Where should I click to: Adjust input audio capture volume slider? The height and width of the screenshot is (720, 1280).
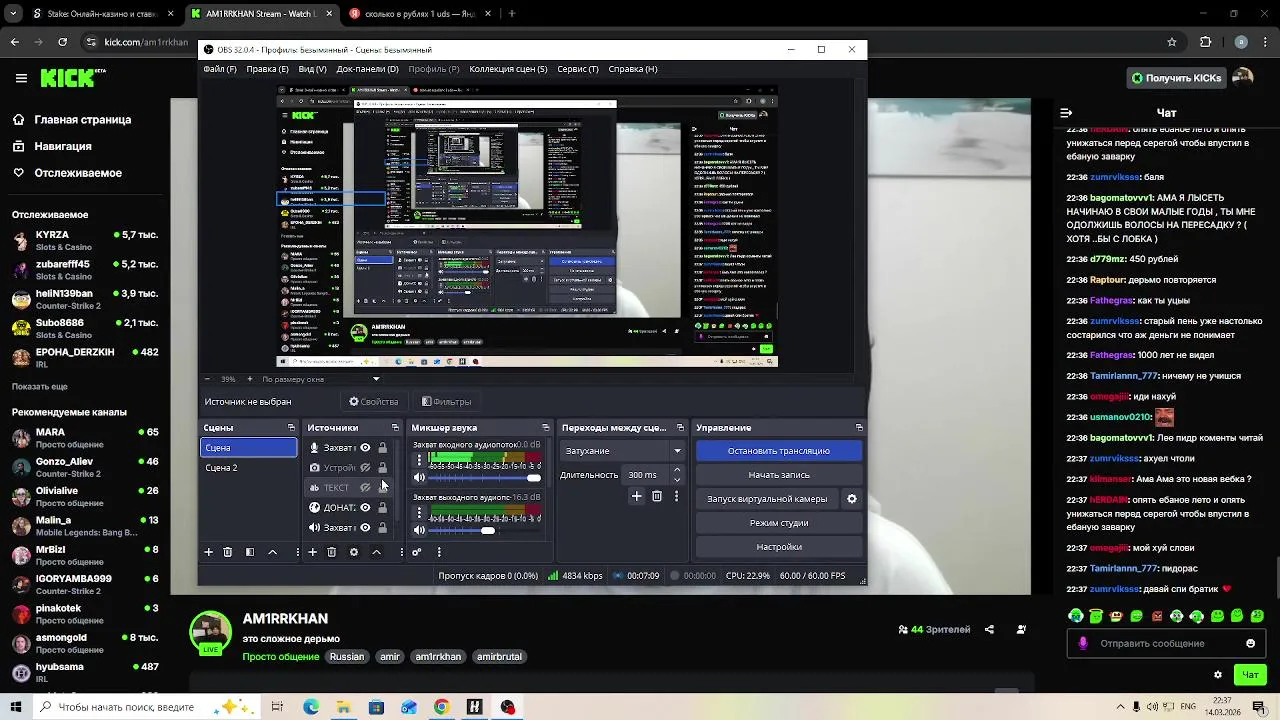485,478
